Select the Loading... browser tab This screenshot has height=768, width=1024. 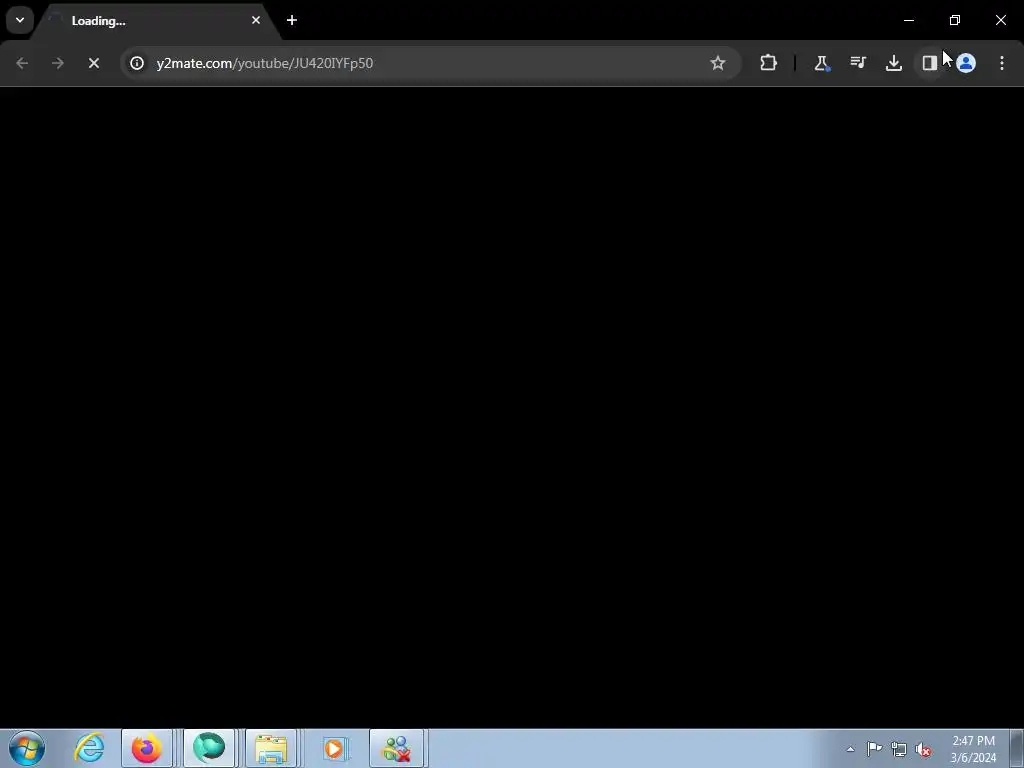157,21
